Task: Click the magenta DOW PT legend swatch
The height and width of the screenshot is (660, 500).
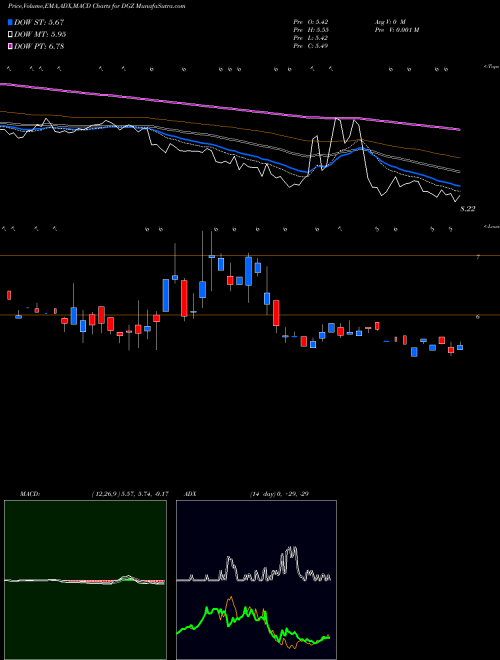Action: (11, 47)
